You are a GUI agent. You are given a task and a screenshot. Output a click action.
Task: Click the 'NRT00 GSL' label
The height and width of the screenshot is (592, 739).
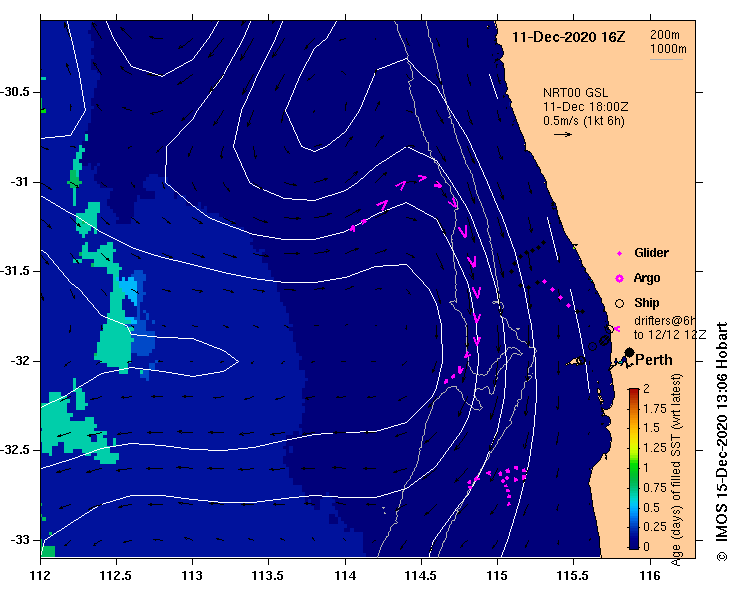click(575, 93)
